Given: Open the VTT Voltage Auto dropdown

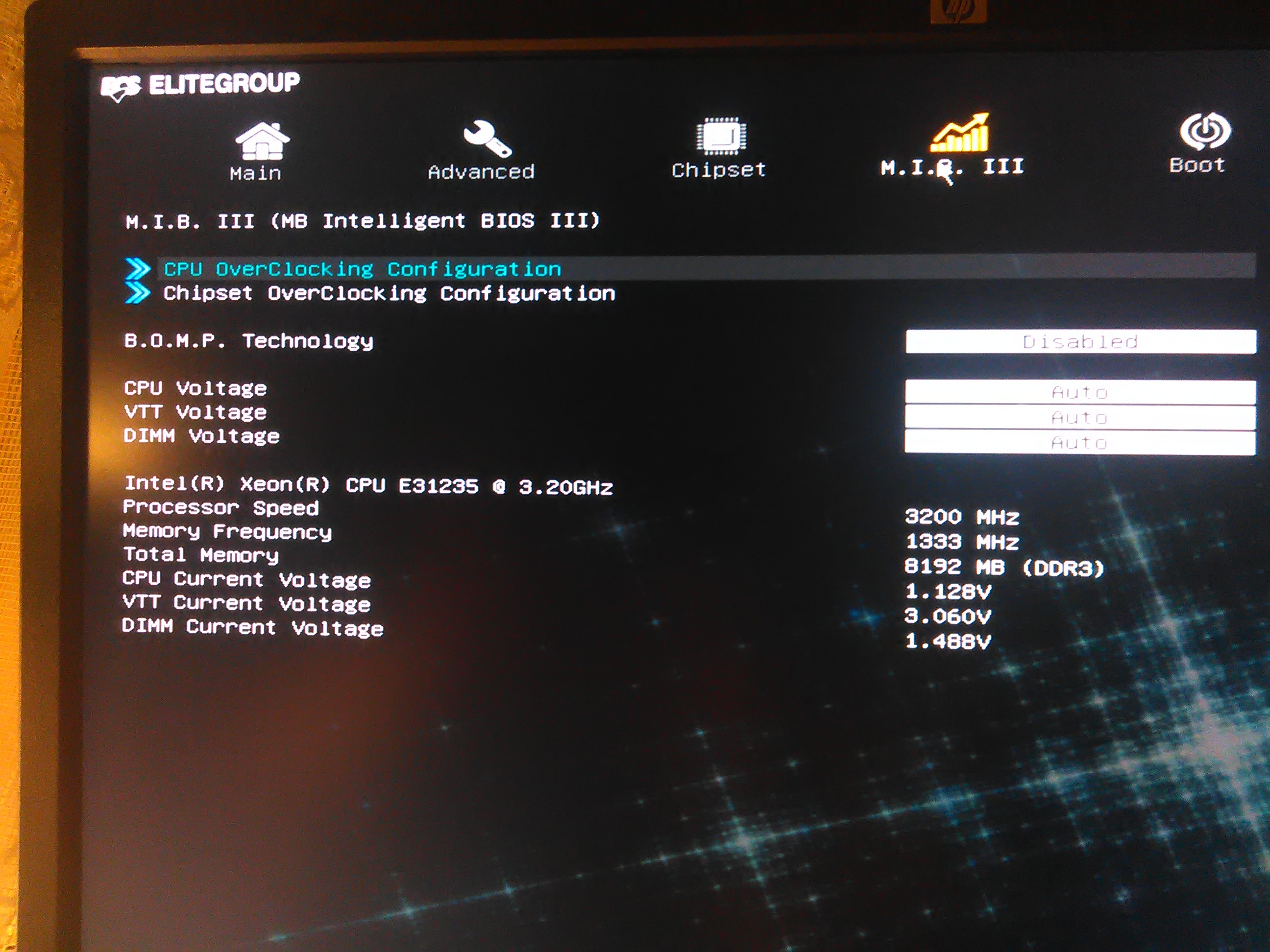Looking at the screenshot, I should point(1079,418).
